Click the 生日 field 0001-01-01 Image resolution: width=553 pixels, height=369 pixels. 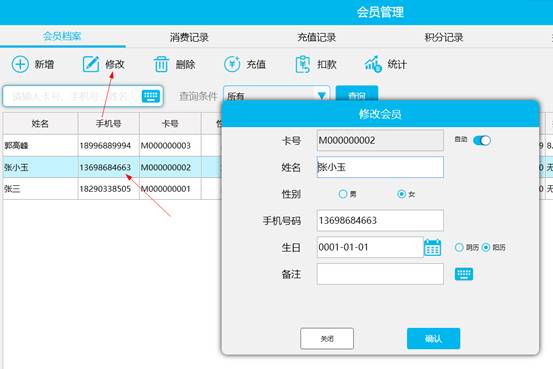370,247
